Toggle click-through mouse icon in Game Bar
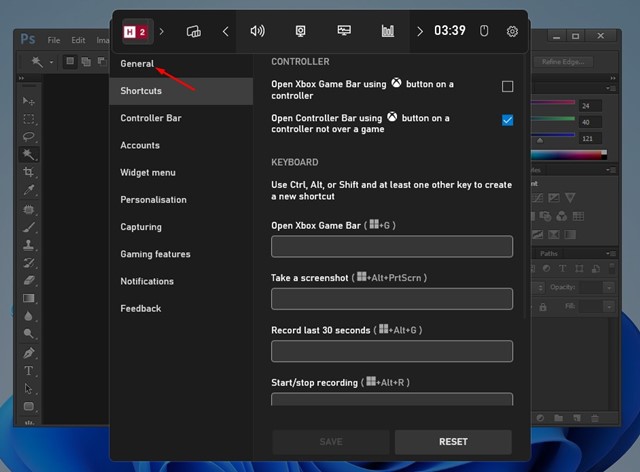This screenshot has height=472, width=640. (484, 31)
